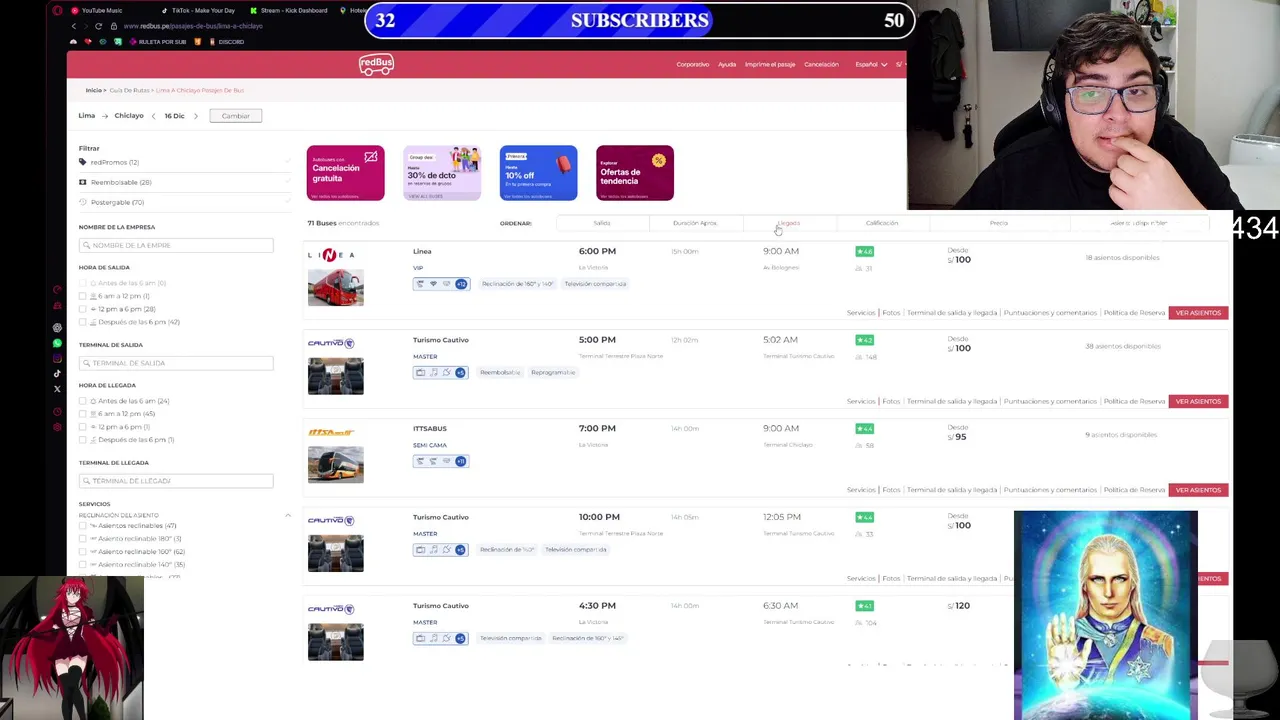Click the Guía De Rutas breadcrumb

point(129,90)
